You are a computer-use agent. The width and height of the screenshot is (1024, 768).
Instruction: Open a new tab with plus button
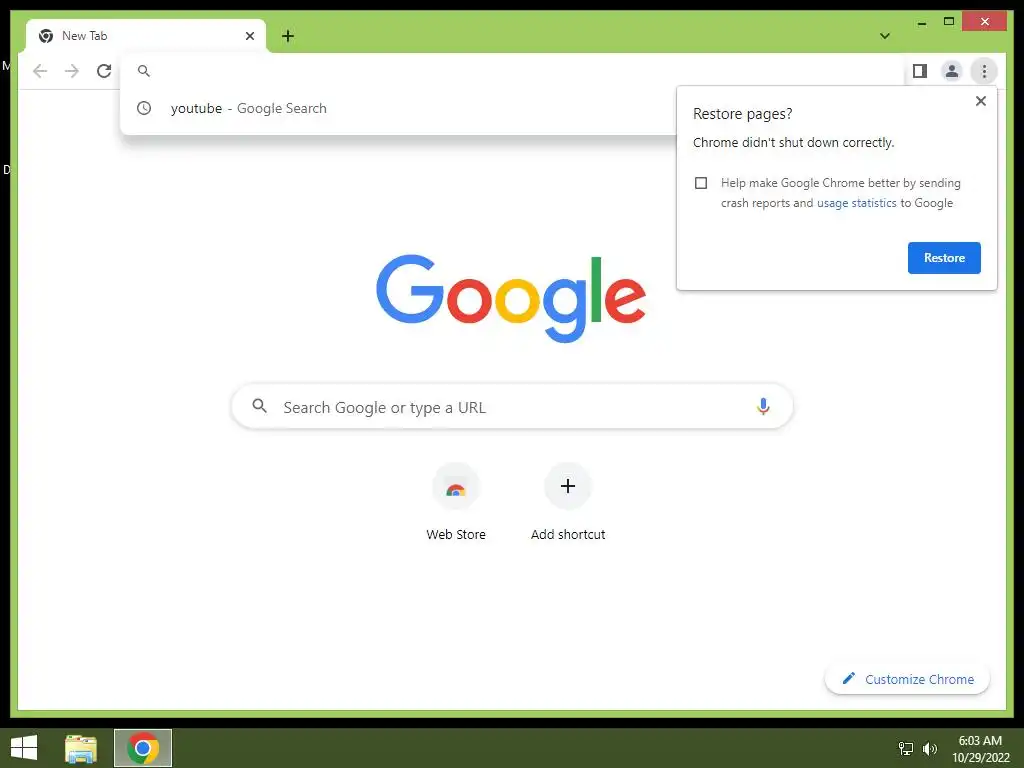288,36
